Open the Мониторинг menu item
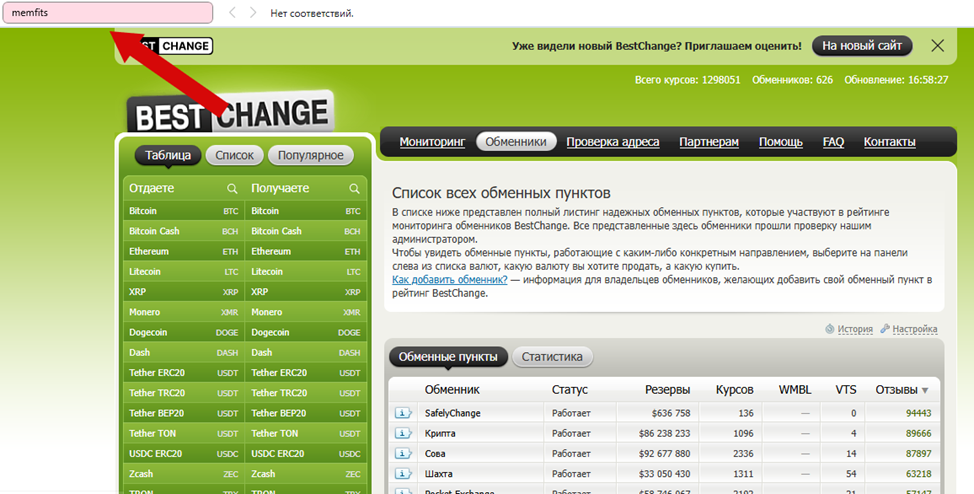 click(432, 142)
